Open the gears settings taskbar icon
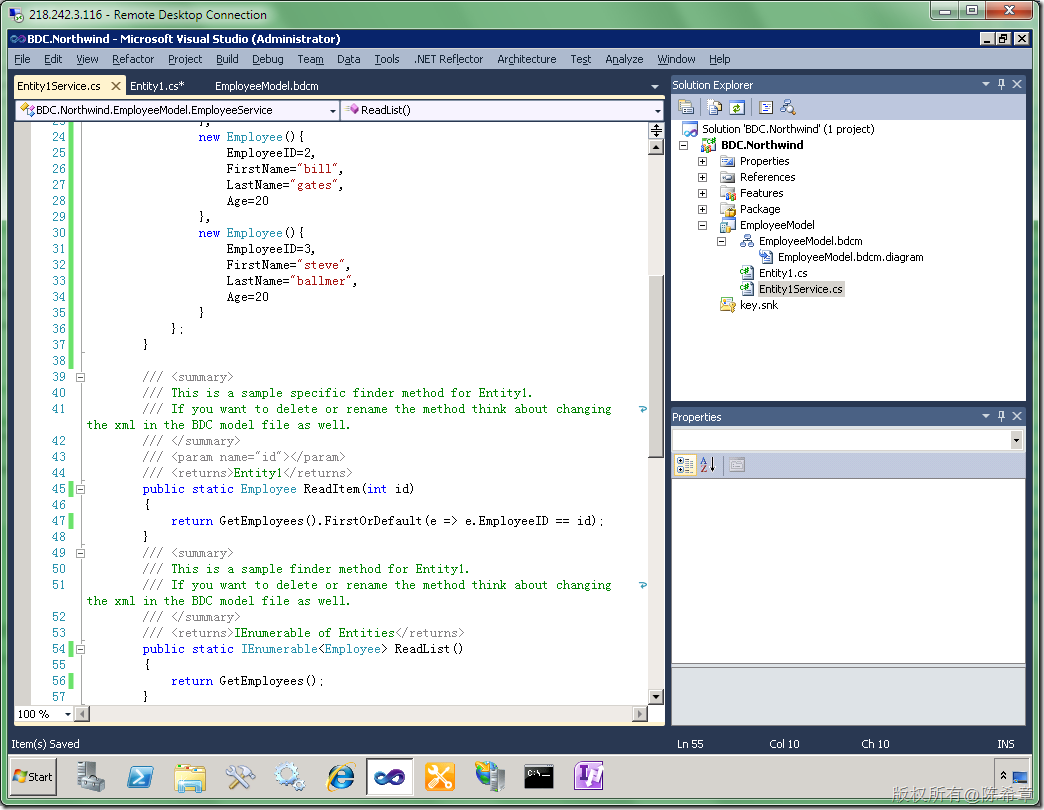Image resolution: width=1044 pixels, height=810 pixels. coord(290,777)
